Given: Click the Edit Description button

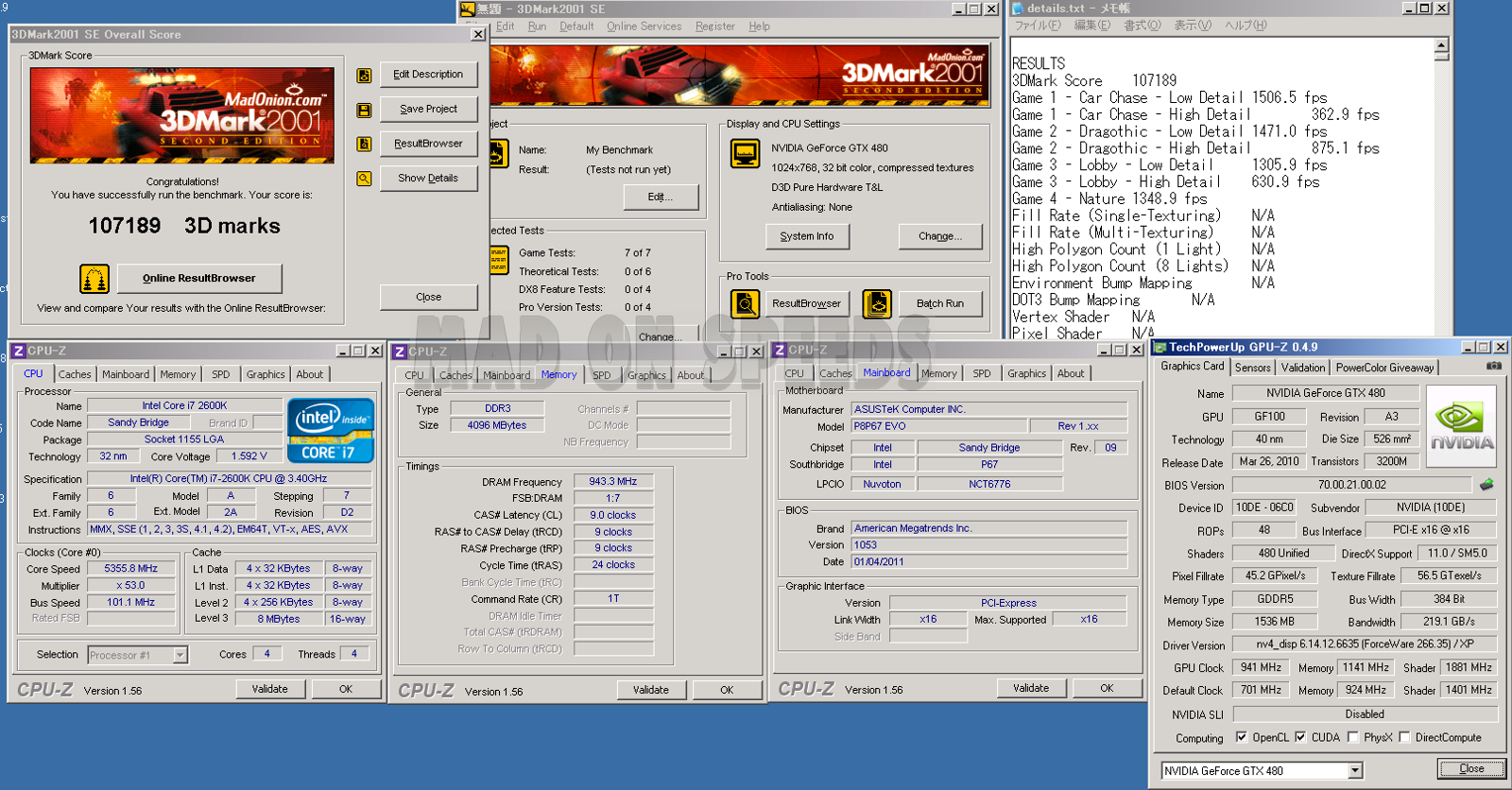Looking at the screenshot, I should pos(428,75).
